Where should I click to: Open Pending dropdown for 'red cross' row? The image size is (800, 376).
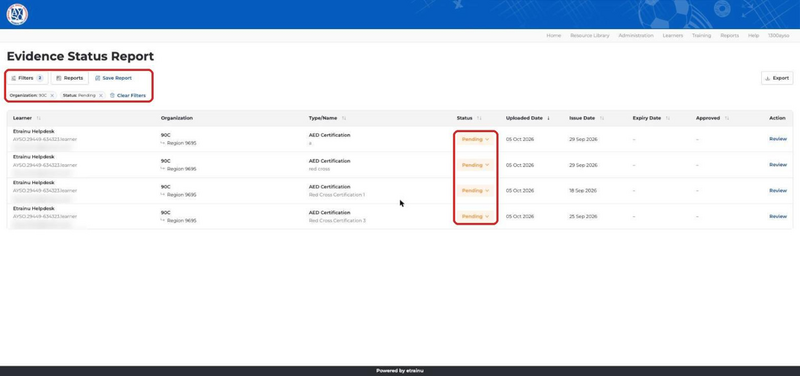pos(476,165)
